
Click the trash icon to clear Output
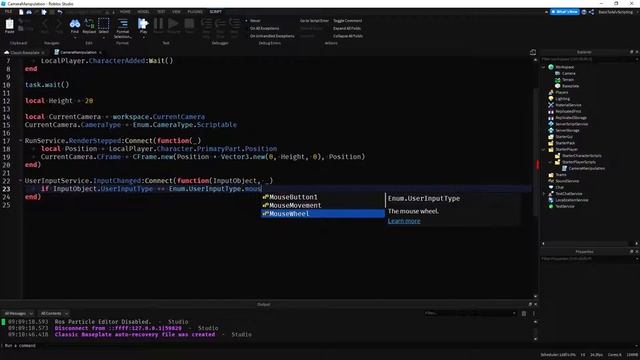coord(524,313)
